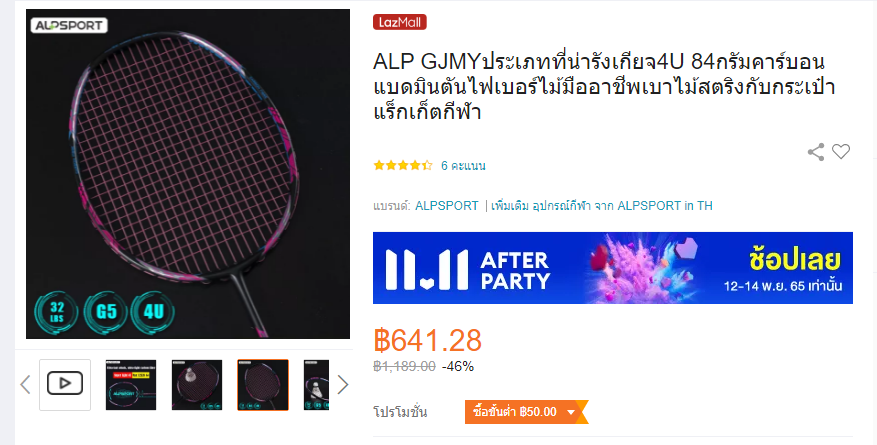
Task: Show previous thumbnails with left arrow
Action: 25,385
